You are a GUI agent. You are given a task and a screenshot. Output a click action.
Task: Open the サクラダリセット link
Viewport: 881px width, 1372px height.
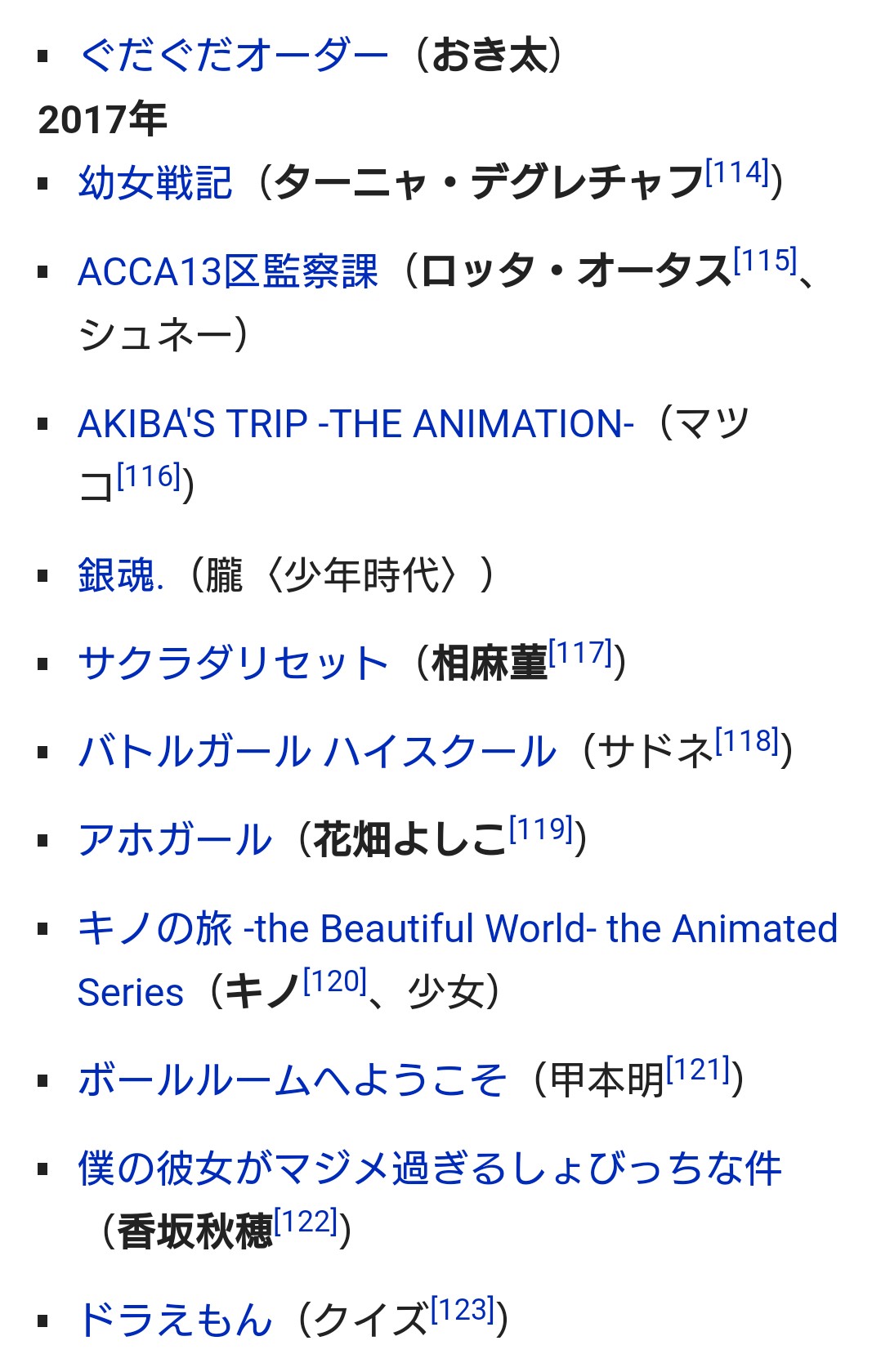[x=233, y=663]
